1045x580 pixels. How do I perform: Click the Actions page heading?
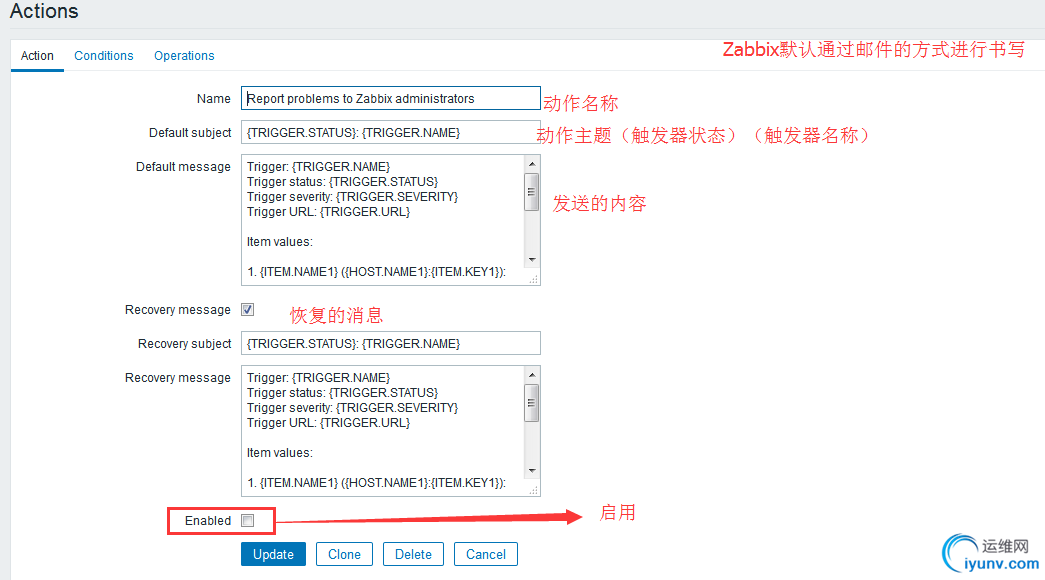[x=44, y=11]
